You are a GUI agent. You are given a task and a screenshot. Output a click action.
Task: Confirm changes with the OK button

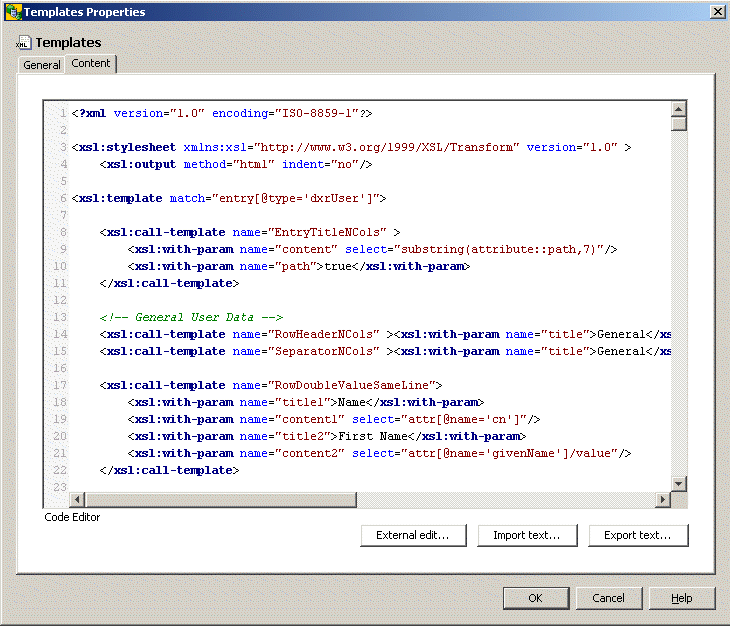coord(536,598)
